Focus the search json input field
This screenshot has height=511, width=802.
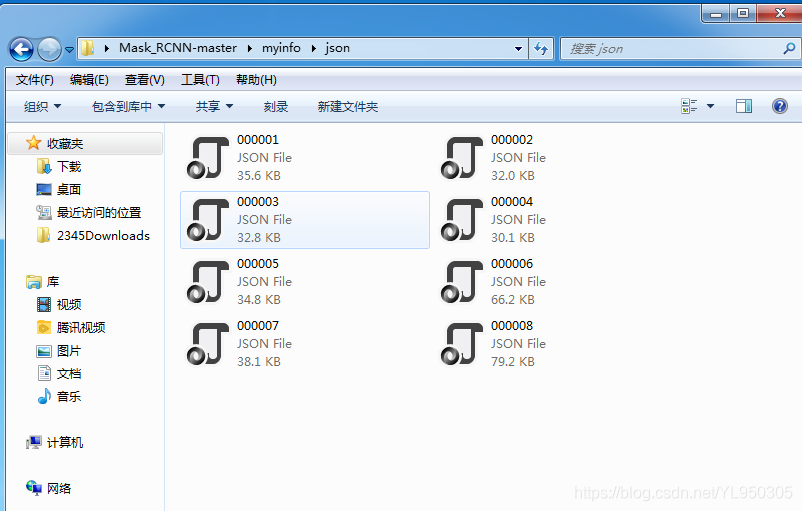(x=673, y=49)
